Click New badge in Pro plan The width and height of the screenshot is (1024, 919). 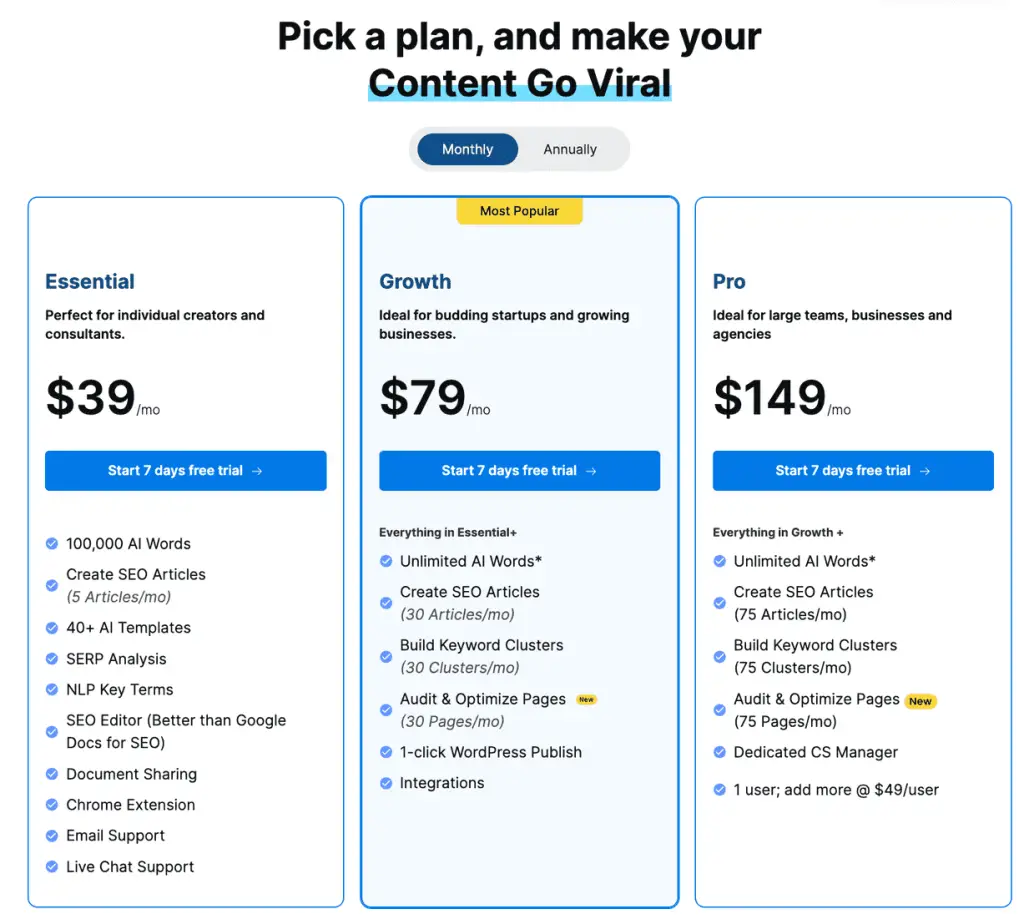pos(920,701)
